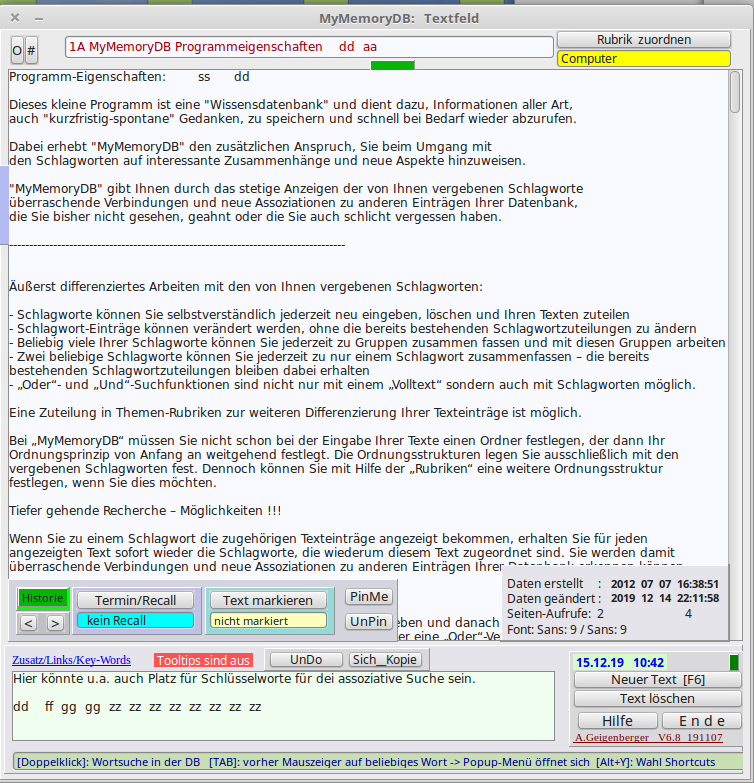Image resolution: width=754 pixels, height=783 pixels.
Task: Click the 'Seiten-Aufrufe: 2' info text
Action: pos(555,614)
